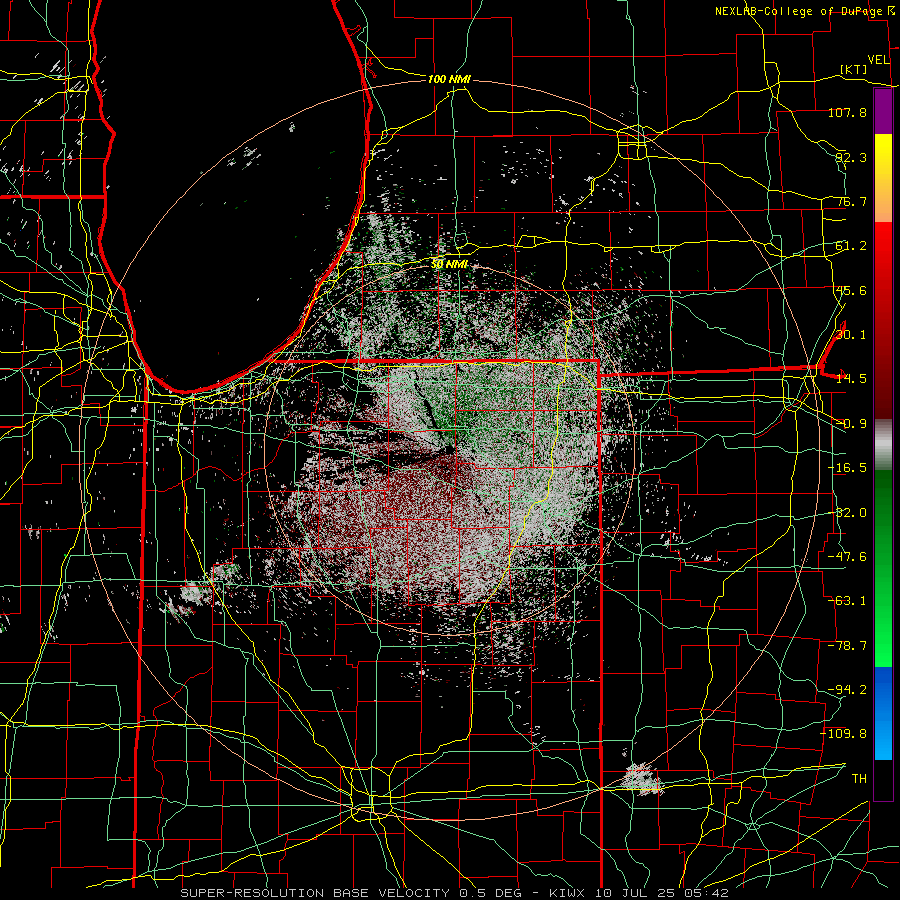Viewport: 900px width, 900px height.
Task: Click the -47.6 velocity scale value
Action: pos(847,557)
